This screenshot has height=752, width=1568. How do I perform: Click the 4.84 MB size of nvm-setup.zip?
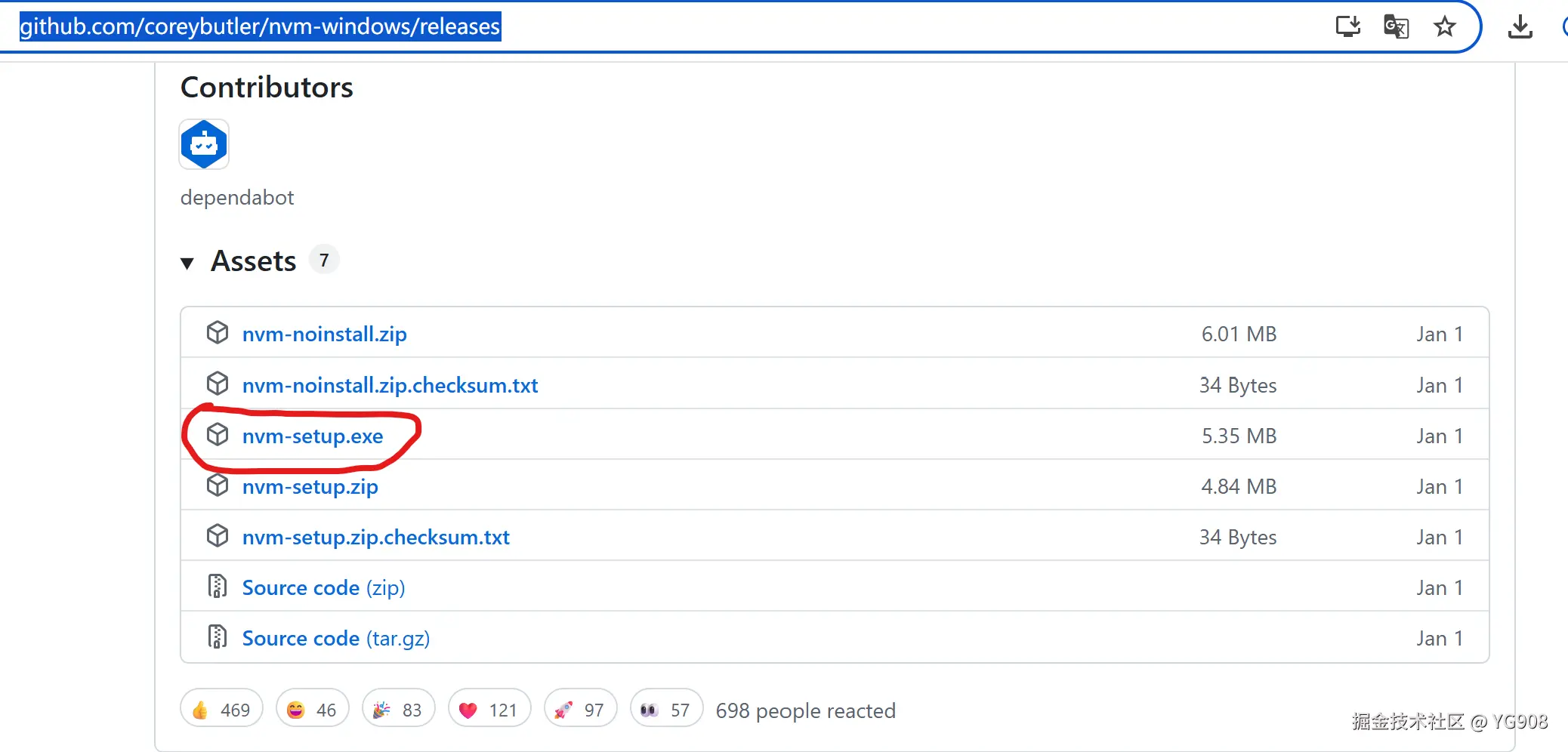(x=1239, y=486)
